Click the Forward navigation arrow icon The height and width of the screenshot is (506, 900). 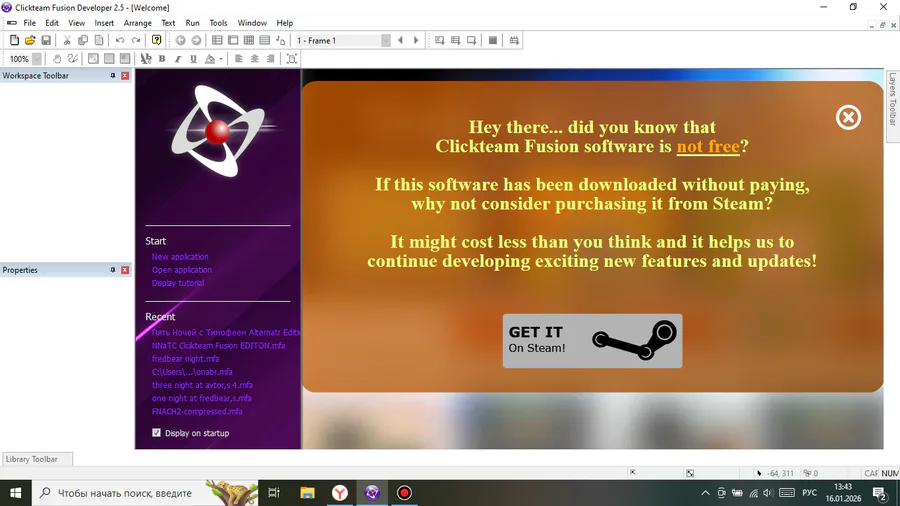pyautogui.click(x=196, y=40)
